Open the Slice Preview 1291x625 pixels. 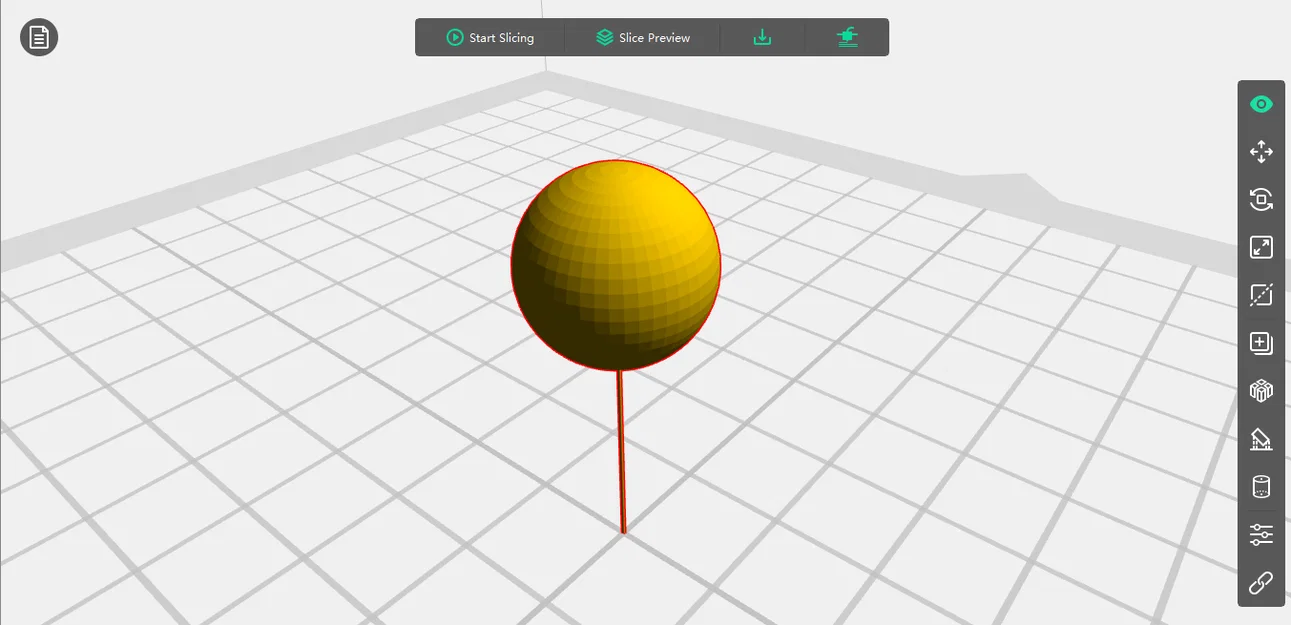click(643, 38)
